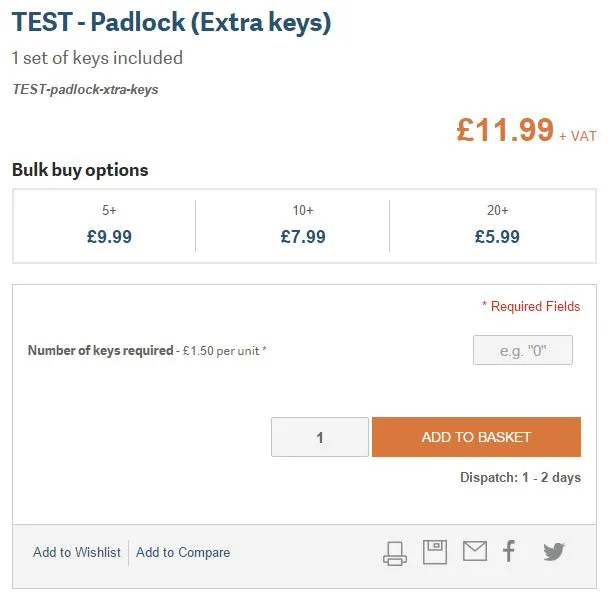Click the Add to Compare link

tap(183, 552)
